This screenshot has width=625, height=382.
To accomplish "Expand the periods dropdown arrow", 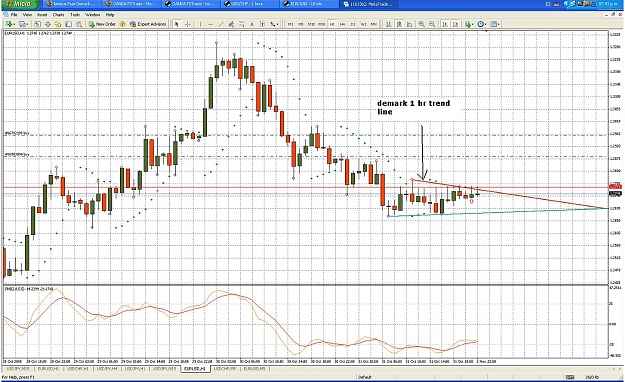I will click(485, 24).
